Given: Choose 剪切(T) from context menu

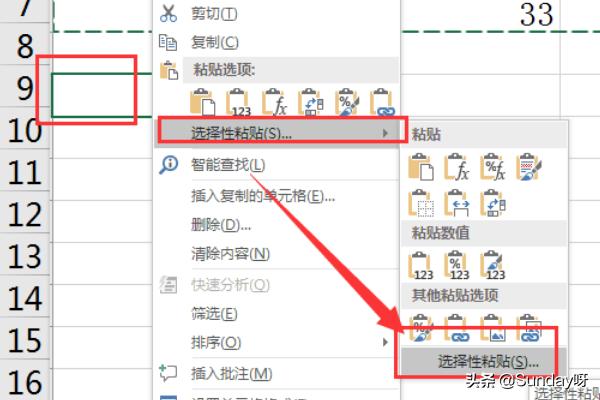Looking at the screenshot, I should click(214, 14).
